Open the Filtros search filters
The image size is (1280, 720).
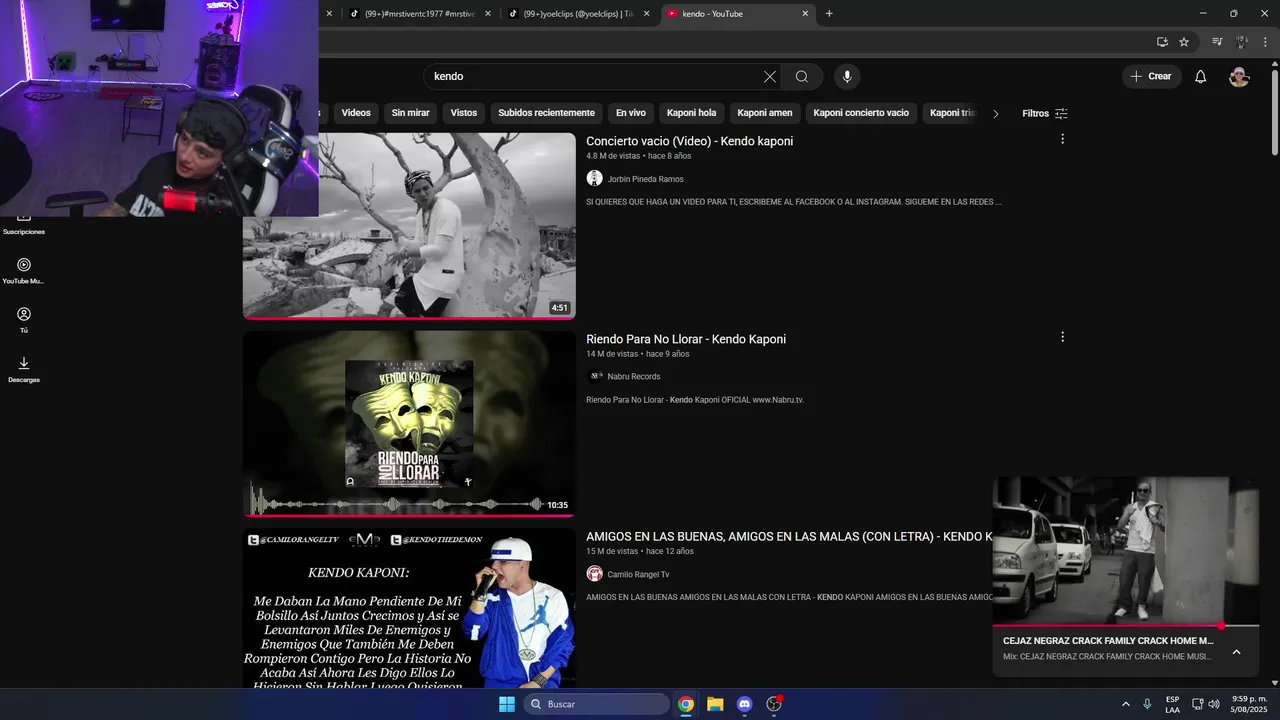pyautogui.click(x=1045, y=114)
